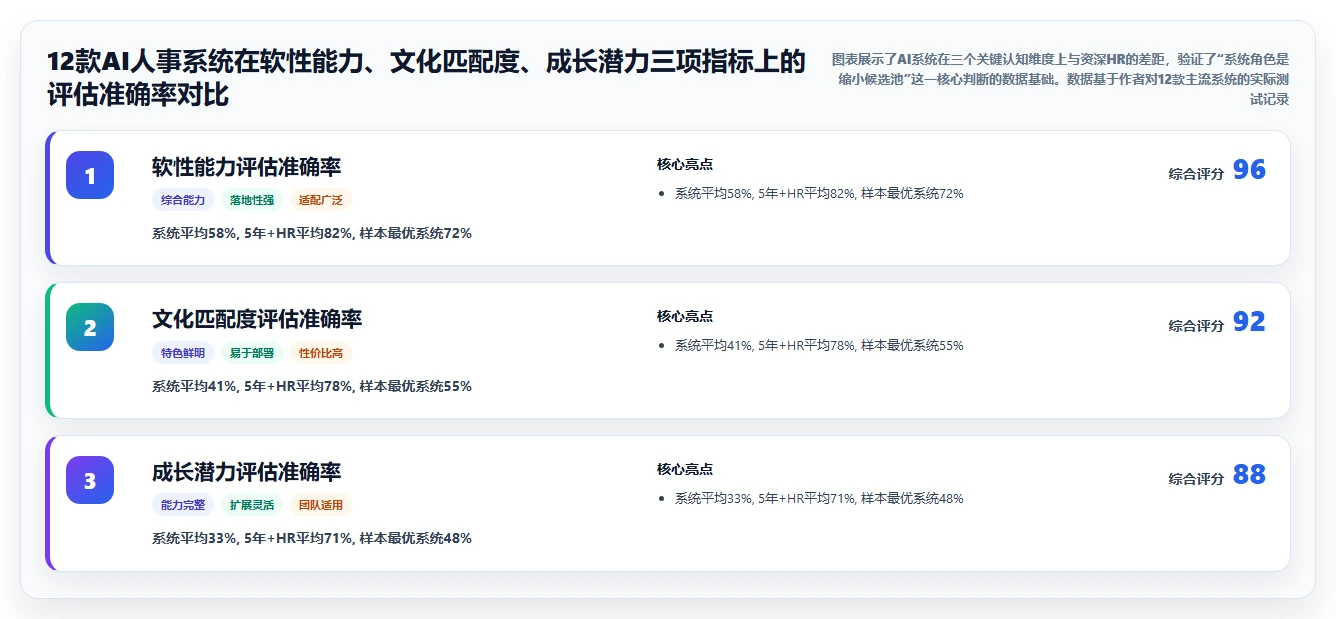Click the chart description paragraph at top right

pos(1060,79)
